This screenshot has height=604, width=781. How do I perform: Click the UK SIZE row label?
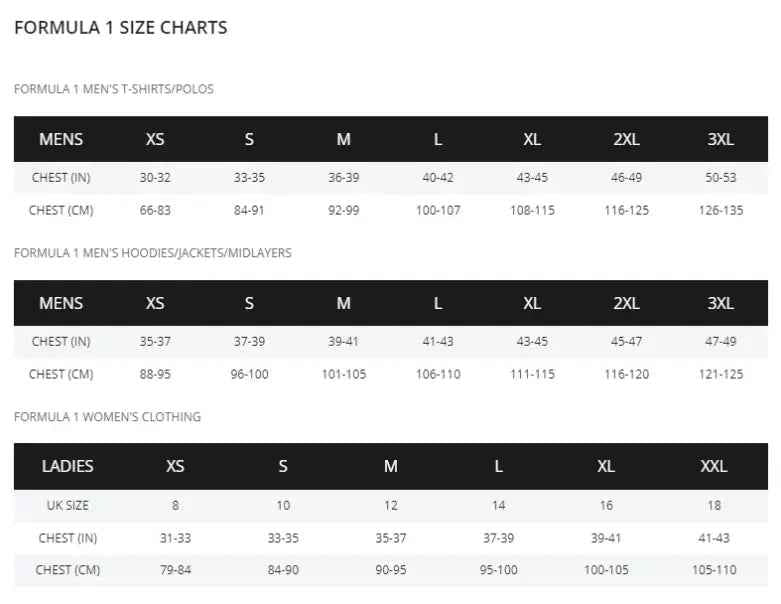[68, 506]
